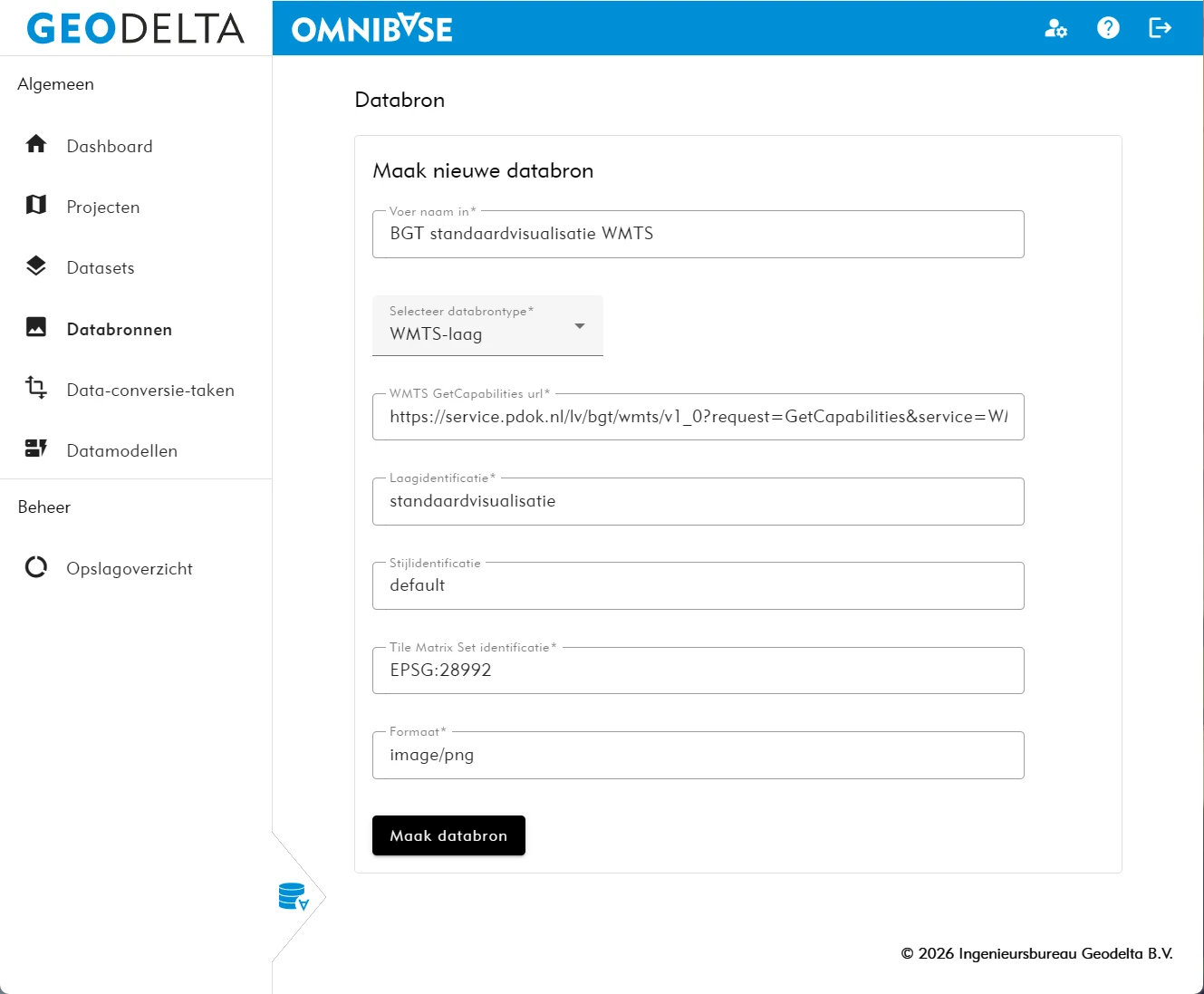Image resolution: width=1204 pixels, height=994 pixels.
Task: Click the WMTS GetCapabilities url field
Action: 698,418
